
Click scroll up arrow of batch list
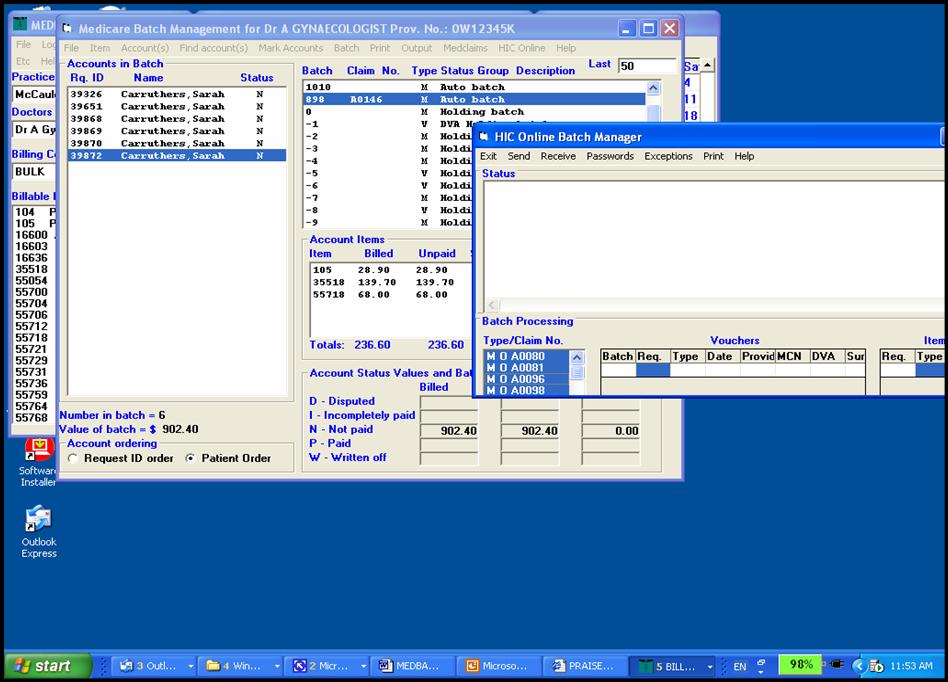(653, 88)
